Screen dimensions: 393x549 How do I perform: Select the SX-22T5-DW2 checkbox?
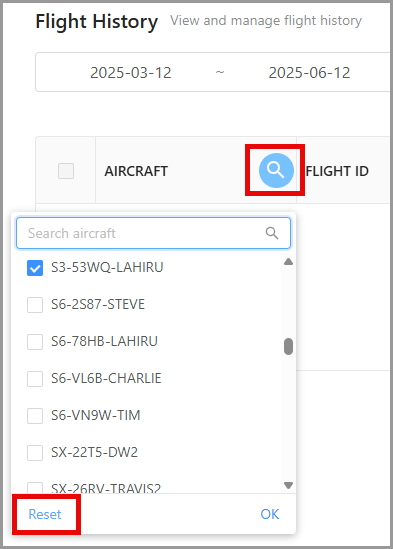click(35, 453)
